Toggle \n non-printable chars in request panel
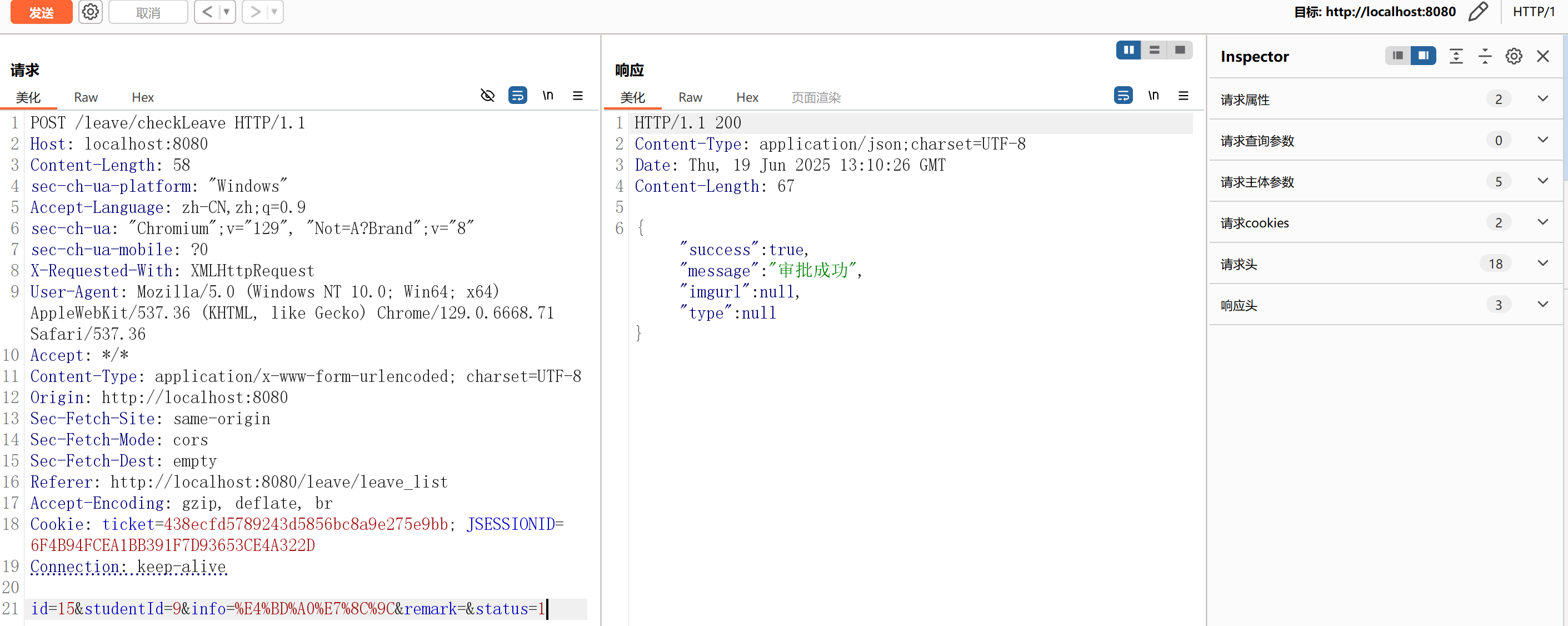 tap(548, 95)
